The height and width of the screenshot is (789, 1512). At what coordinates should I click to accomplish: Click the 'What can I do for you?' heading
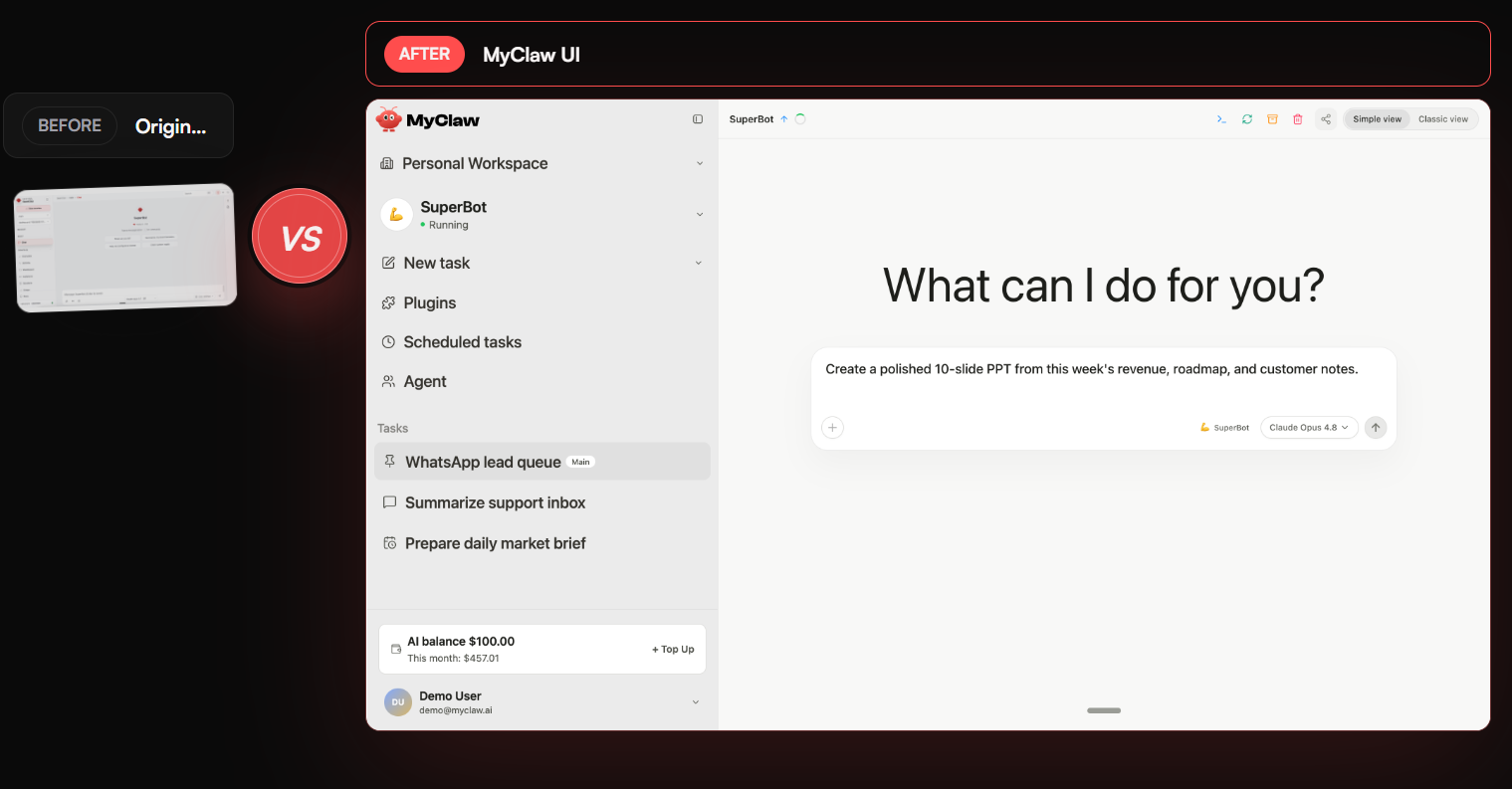pyautogui.click(x=1104, y=286)
